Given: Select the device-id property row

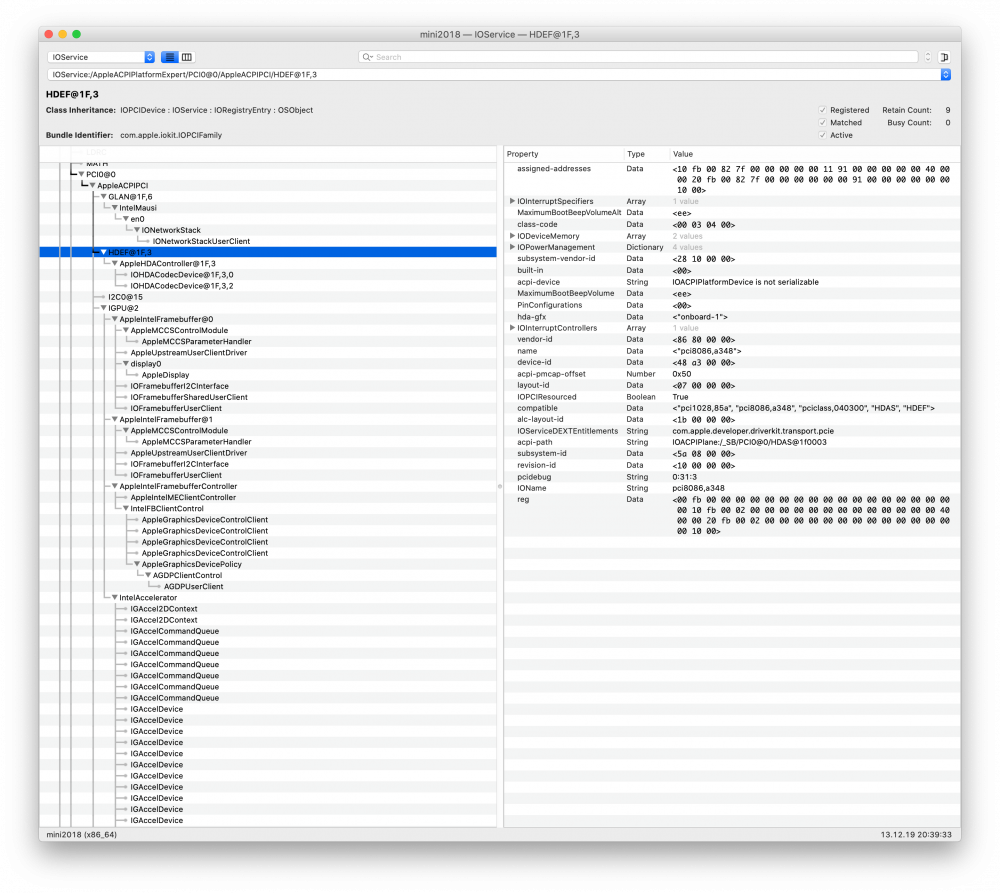Looking at the screenshot, I should click(x=732, y=362).
